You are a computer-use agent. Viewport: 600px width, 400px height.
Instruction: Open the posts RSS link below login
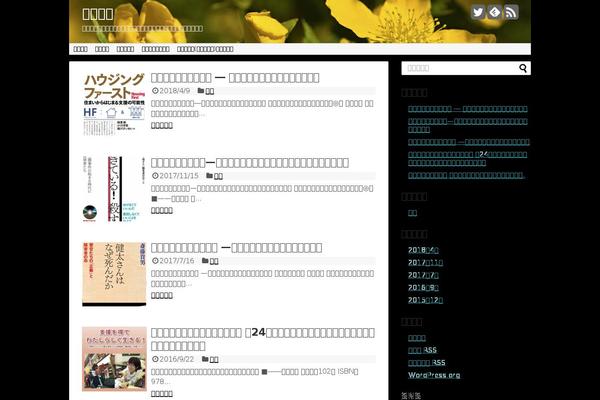pos(422,350)
